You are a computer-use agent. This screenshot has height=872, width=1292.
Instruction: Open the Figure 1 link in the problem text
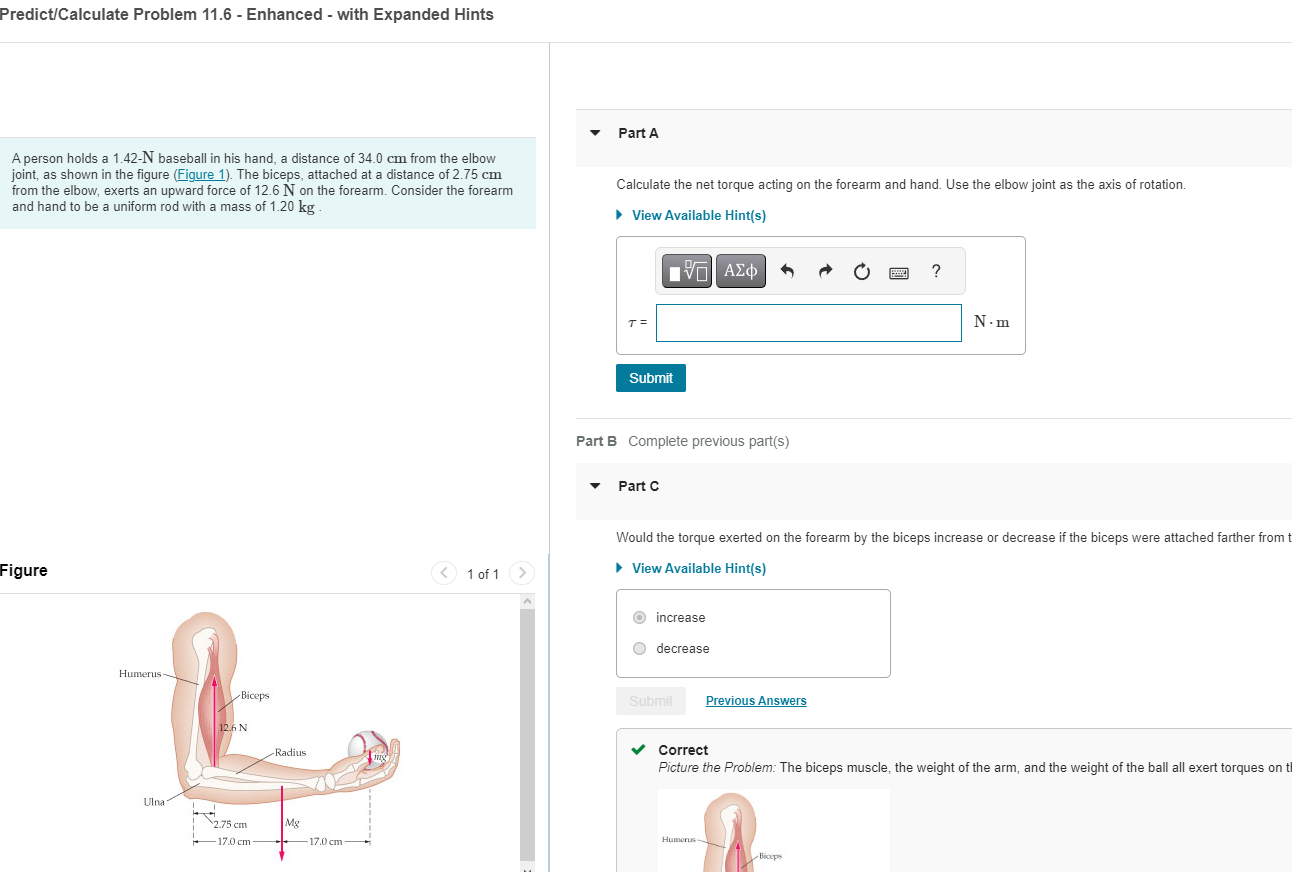pyautogui.click(x=201, y=174)
